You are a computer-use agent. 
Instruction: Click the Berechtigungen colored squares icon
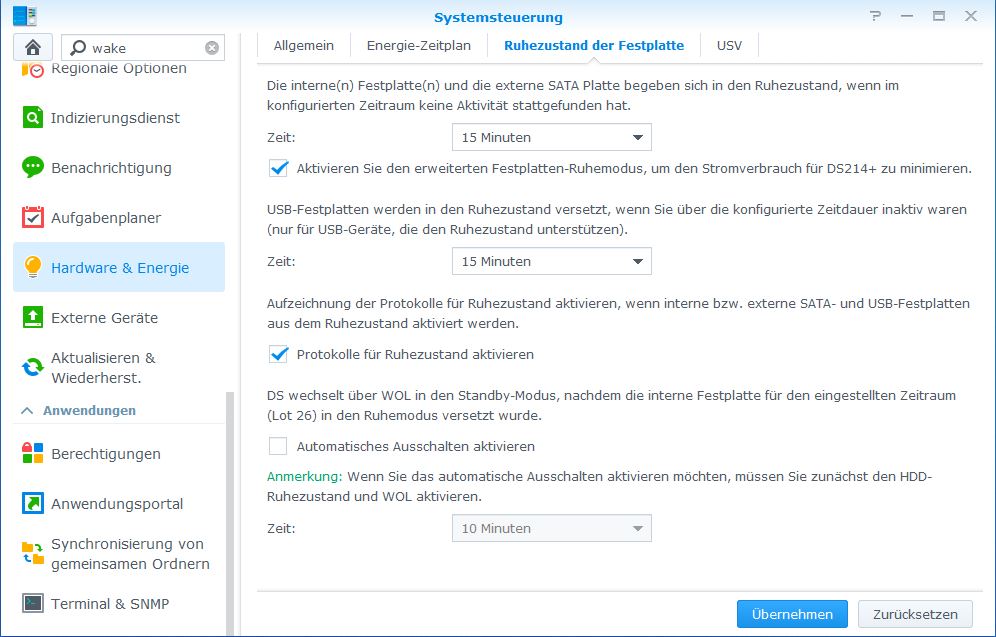32,453
